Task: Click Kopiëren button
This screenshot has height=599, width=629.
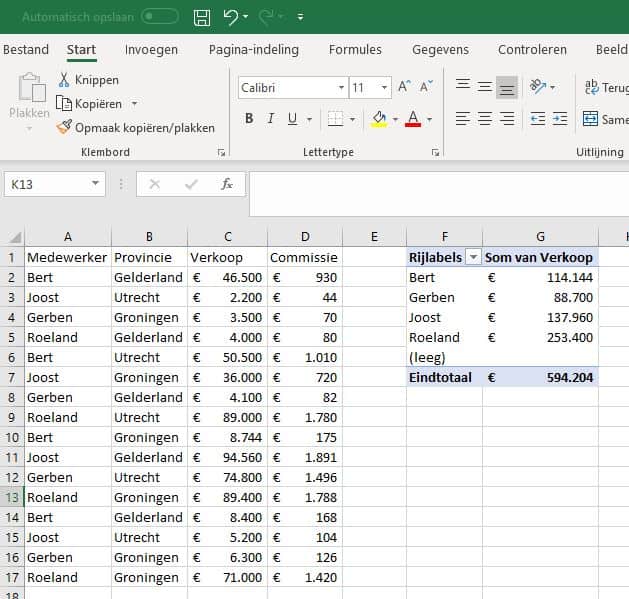Action: click(89, 104)
